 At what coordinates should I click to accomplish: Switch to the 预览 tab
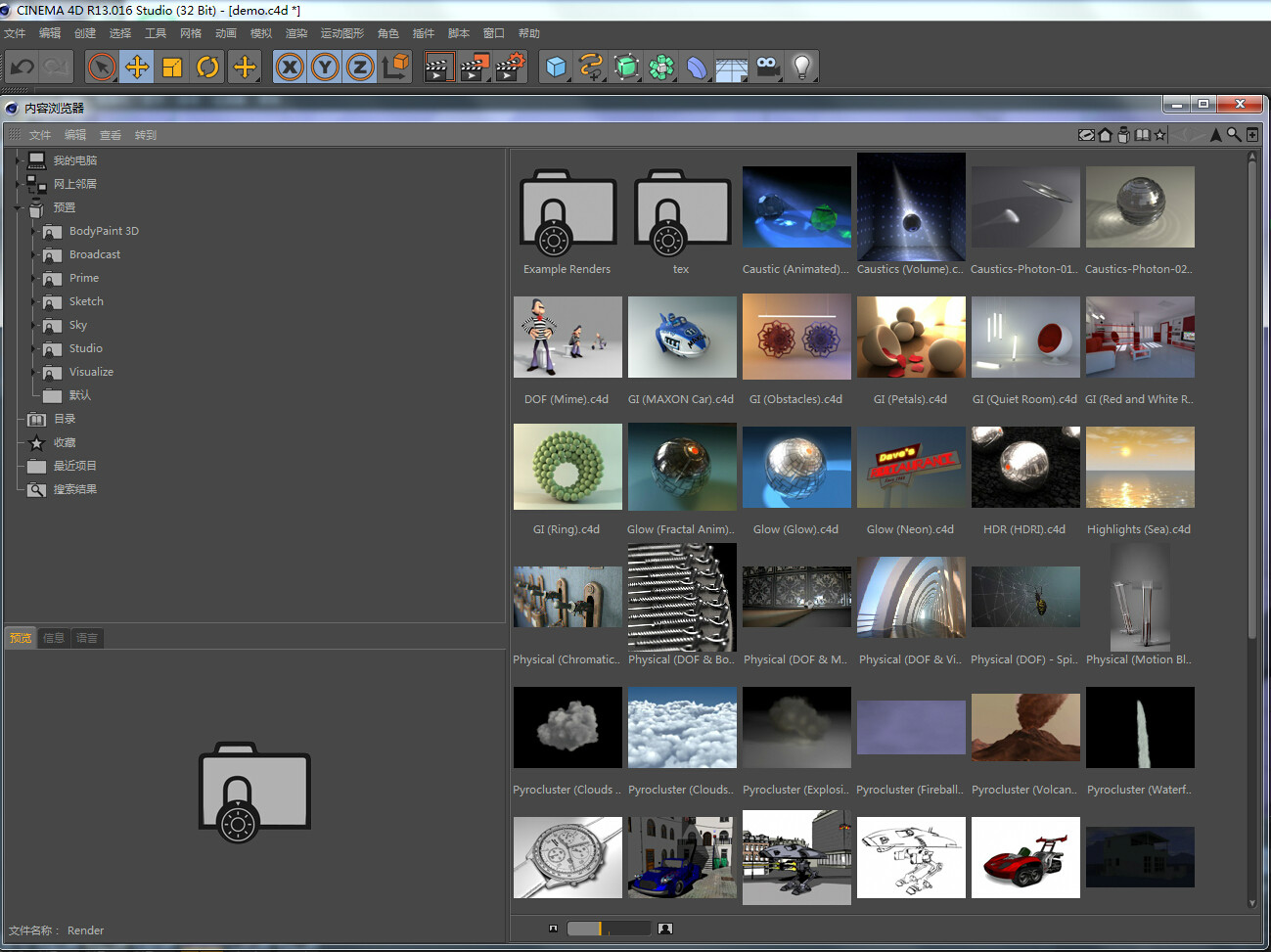point(21,638)
